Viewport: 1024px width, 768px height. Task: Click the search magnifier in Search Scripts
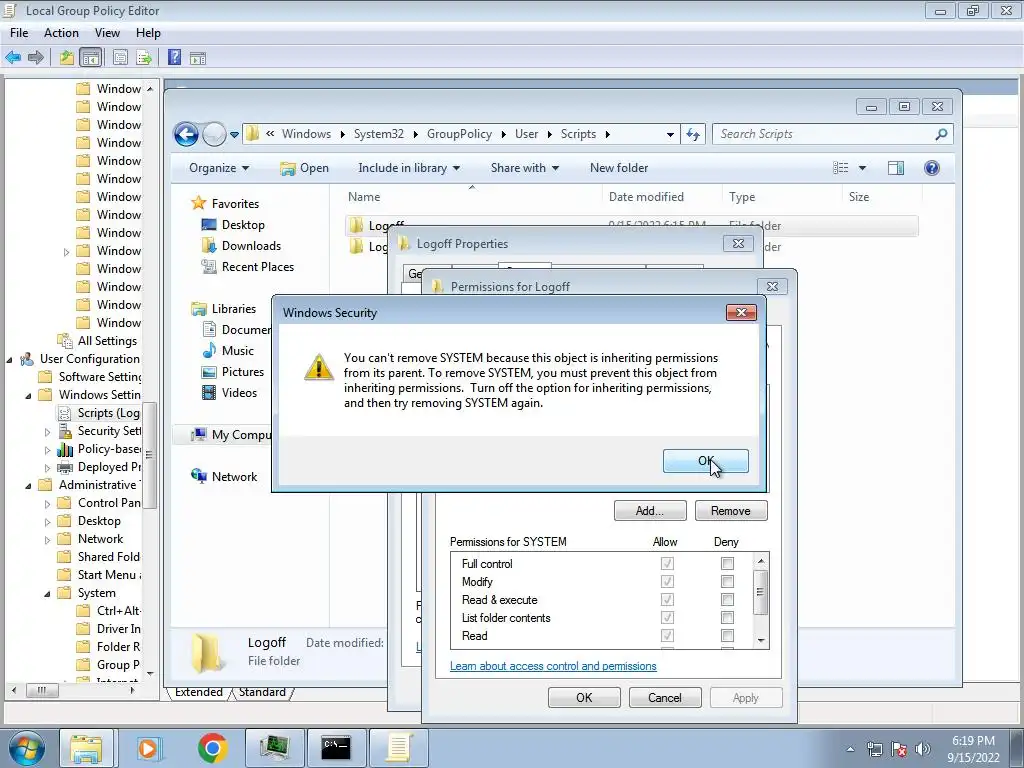point(941,134)
